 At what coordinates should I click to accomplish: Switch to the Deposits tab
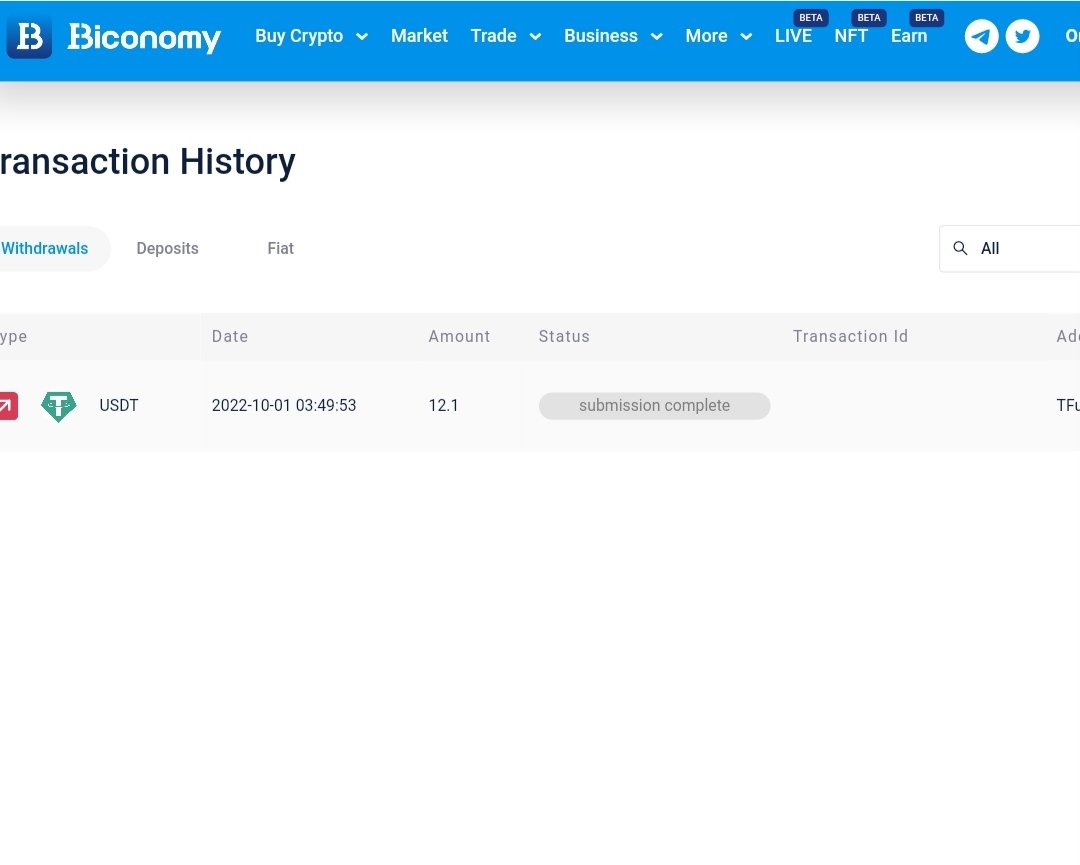click(x=167, y=249)
